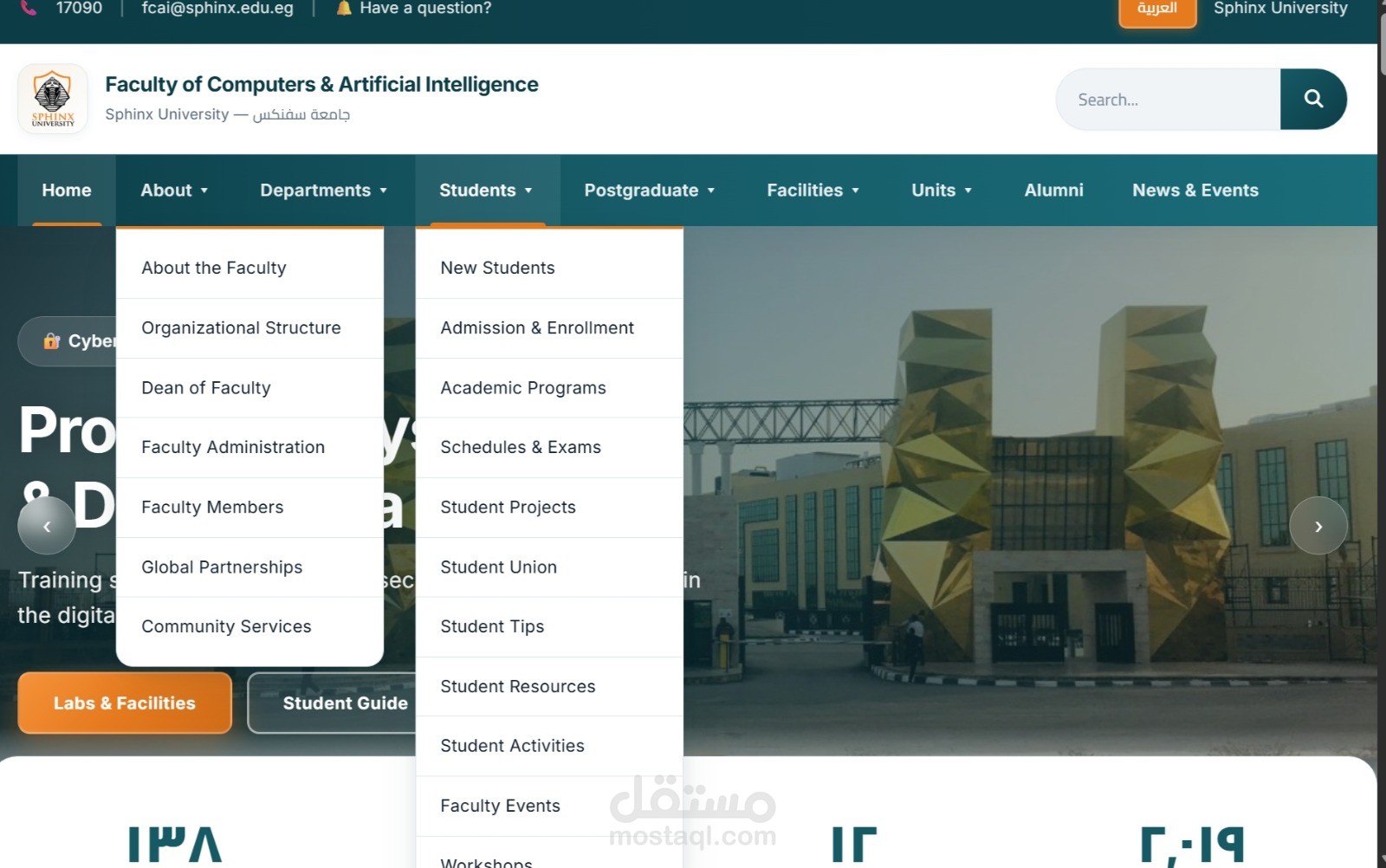
Task: Expand the Facilities dropdown menu
Action: (813, 190)
